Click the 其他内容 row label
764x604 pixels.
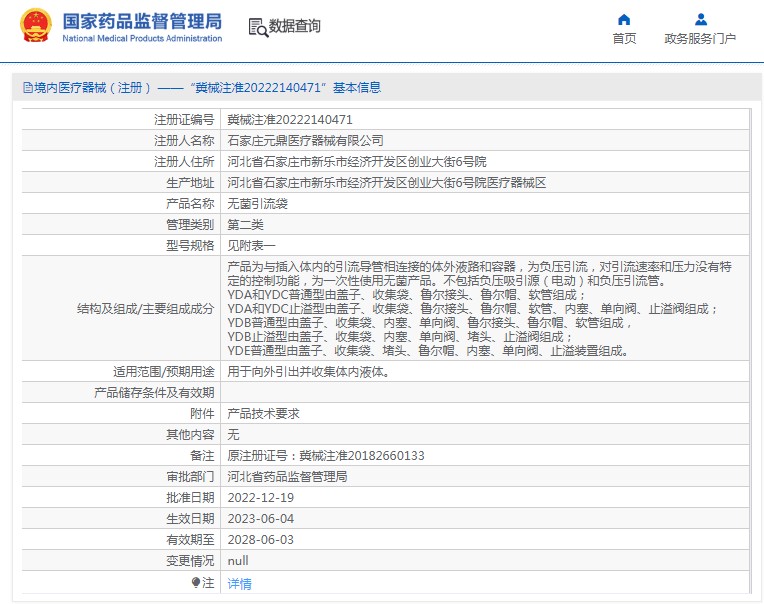coord(190,434)
